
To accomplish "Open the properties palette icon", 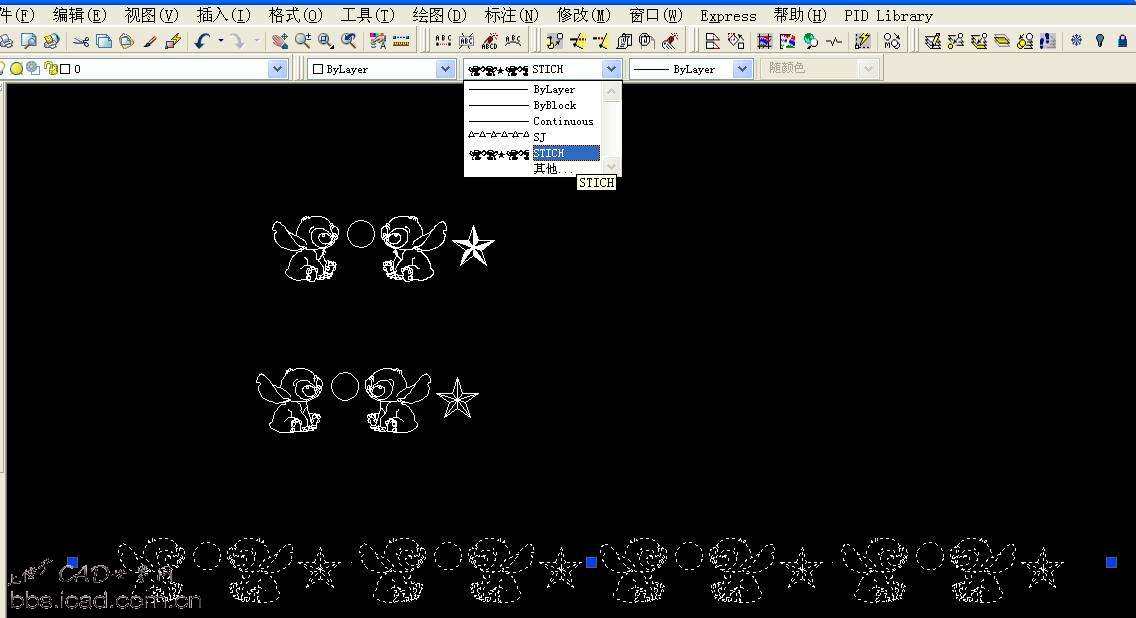I will (x=377, y=41).
